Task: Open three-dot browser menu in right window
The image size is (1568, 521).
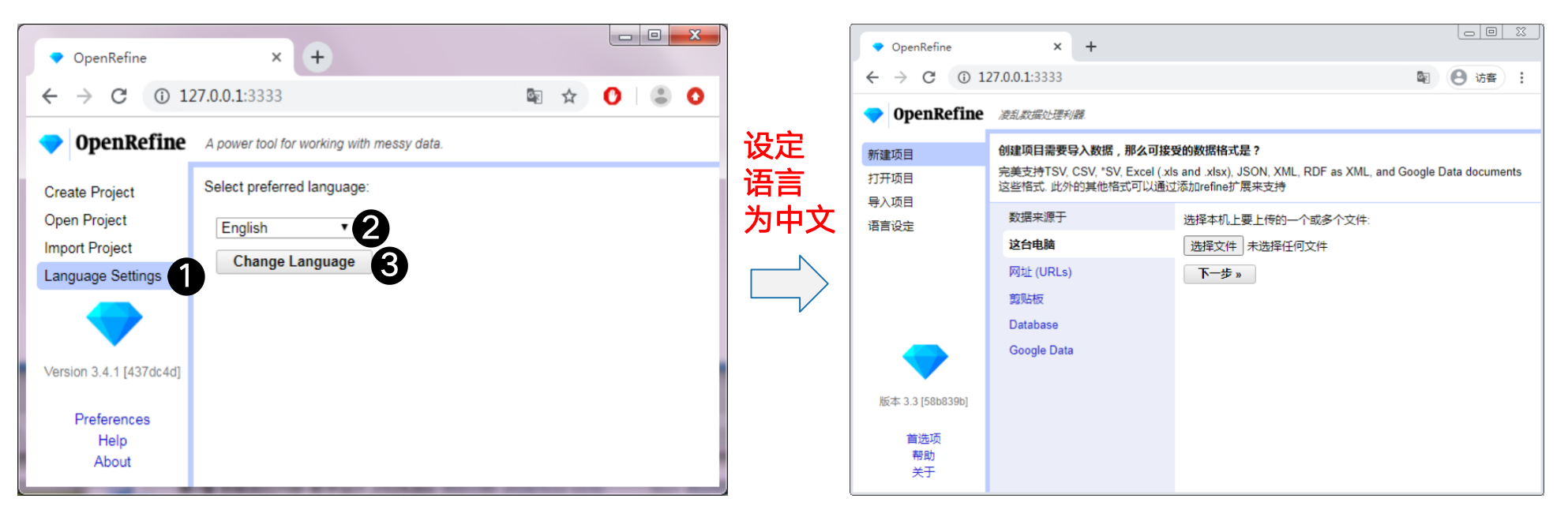Action: tap(1521, 77)
